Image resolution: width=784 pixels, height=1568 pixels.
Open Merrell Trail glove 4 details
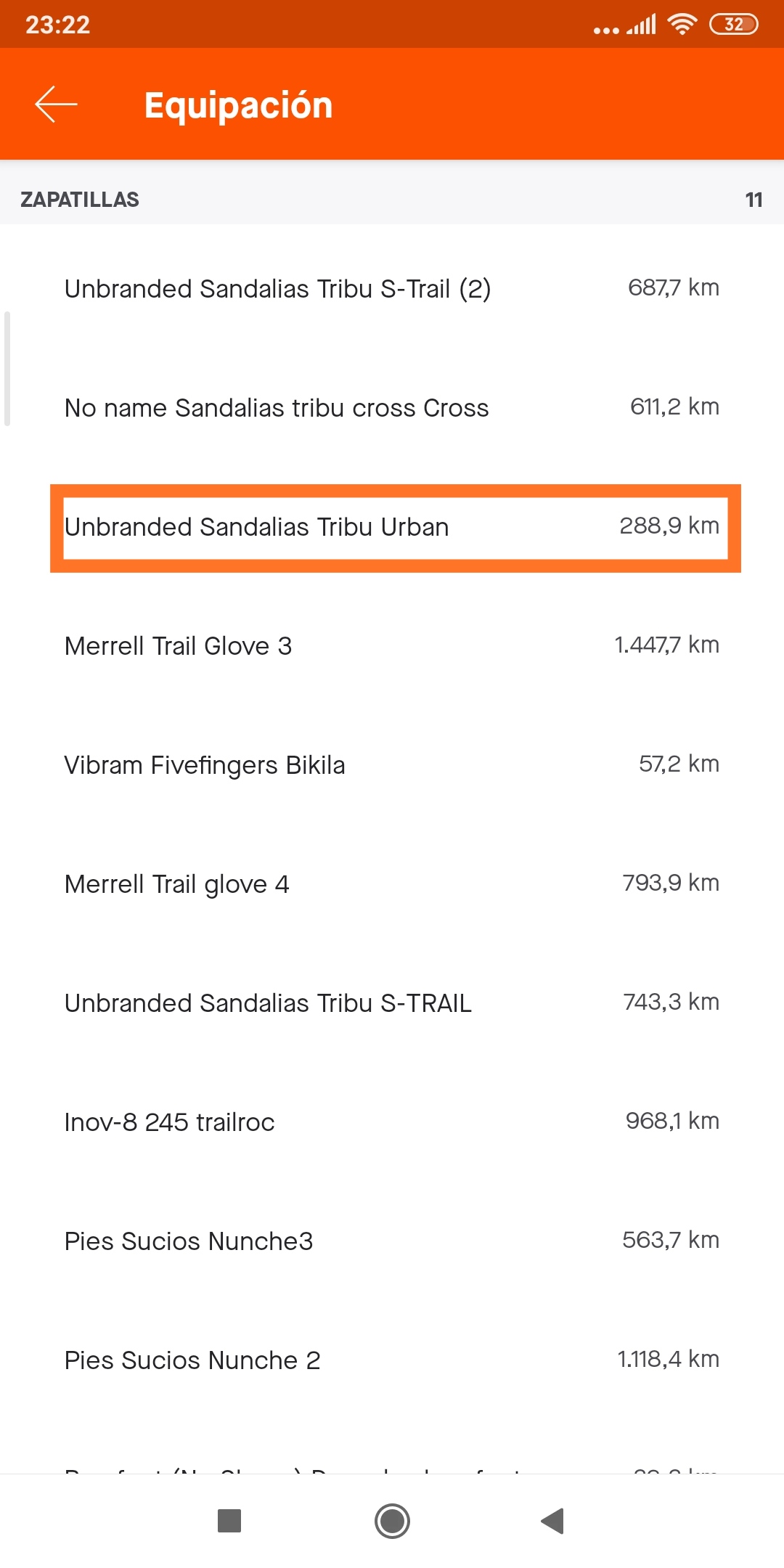[x=392, y=883]
